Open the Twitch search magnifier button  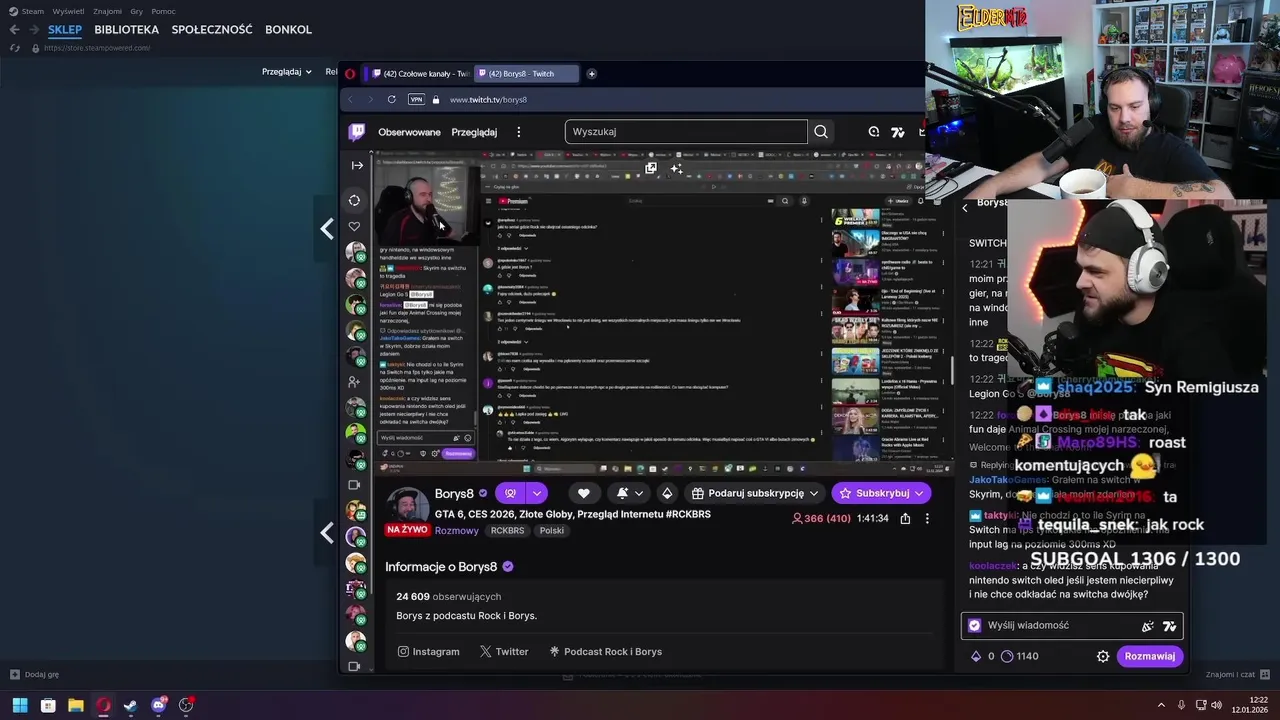821,132
